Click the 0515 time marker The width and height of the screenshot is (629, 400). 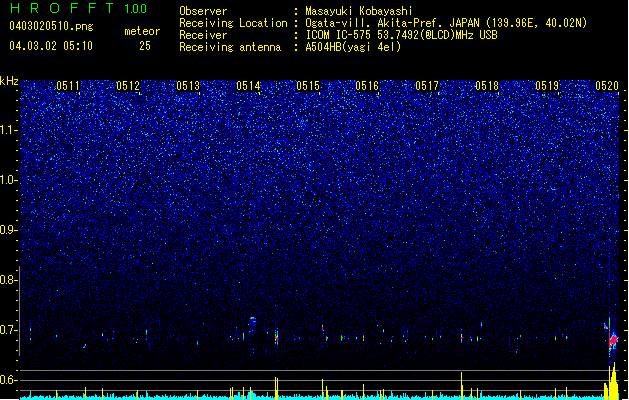[308, 86]
